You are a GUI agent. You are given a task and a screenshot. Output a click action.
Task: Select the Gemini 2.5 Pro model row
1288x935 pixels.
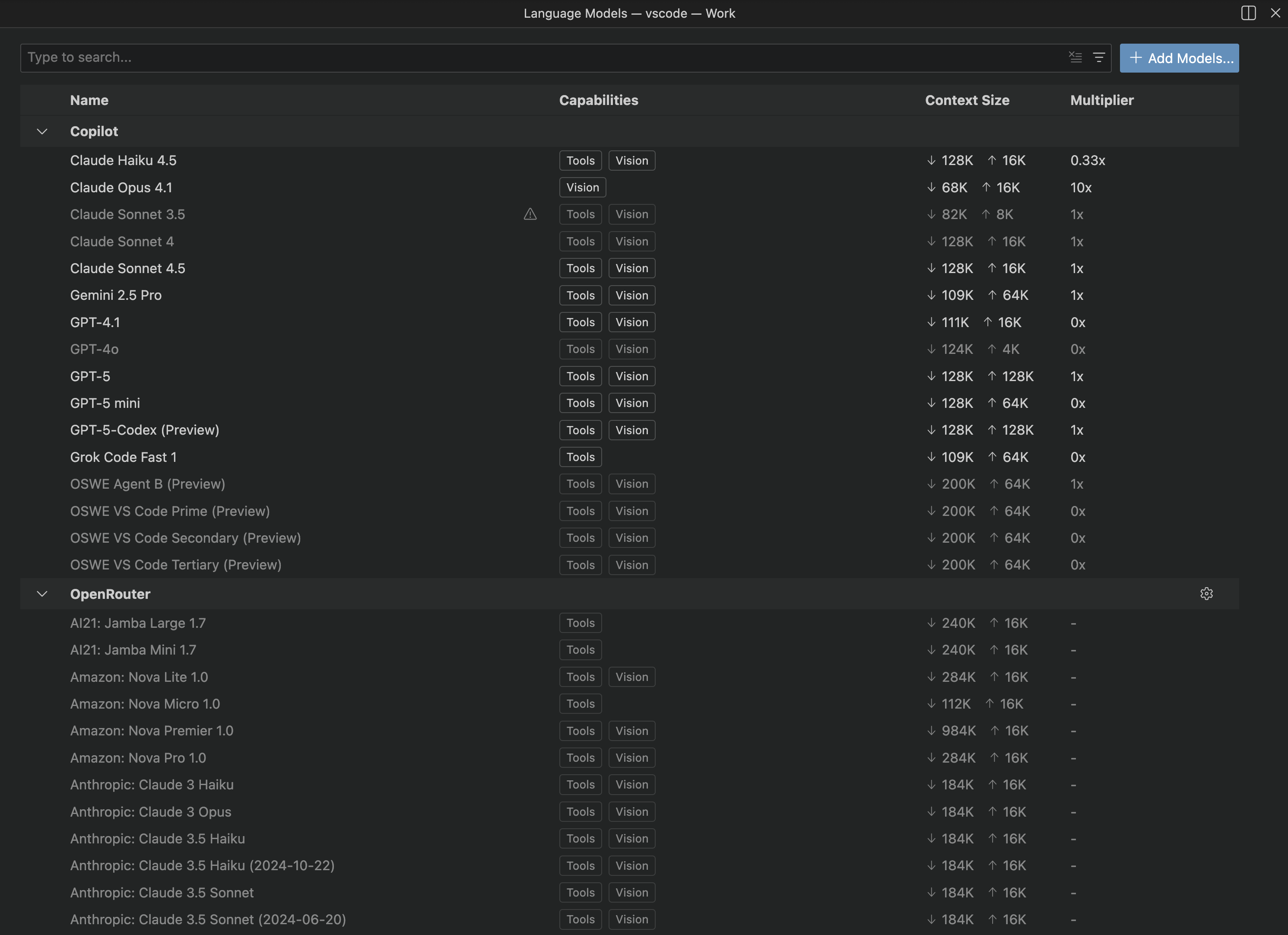(x=116, y=295)
